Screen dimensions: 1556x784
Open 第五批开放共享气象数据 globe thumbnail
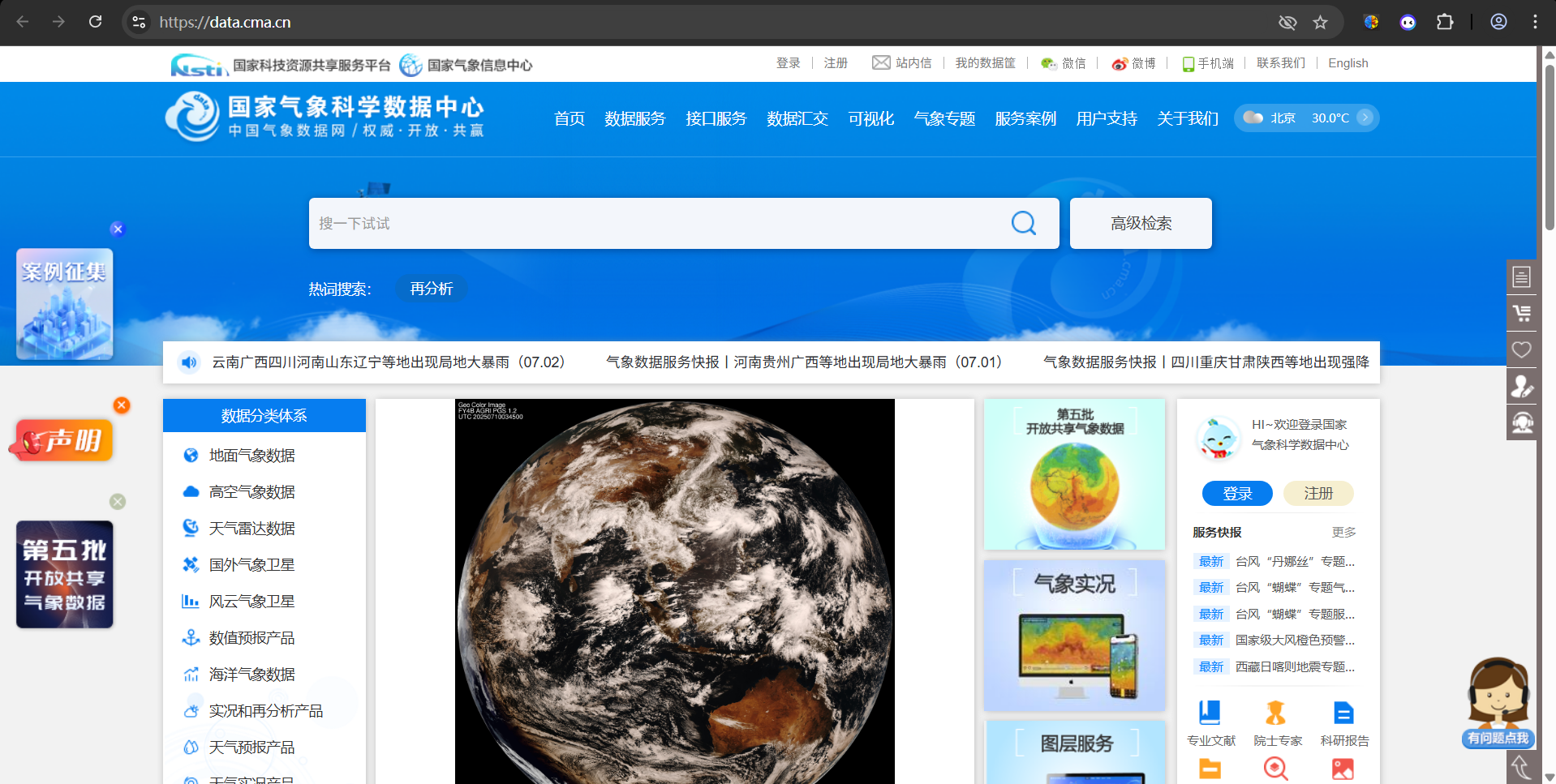[1074, 474]
